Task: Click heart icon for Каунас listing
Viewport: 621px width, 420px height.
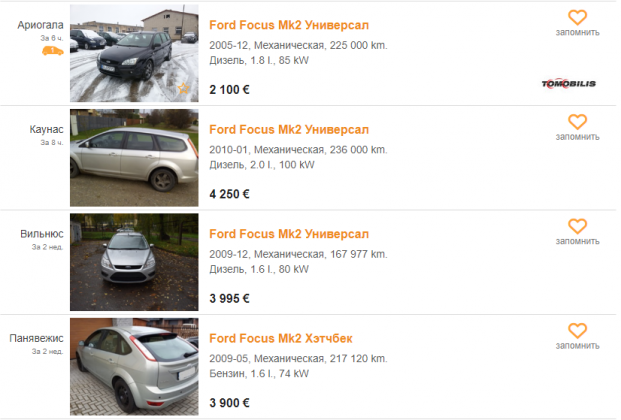Action: tap(577, 122)
